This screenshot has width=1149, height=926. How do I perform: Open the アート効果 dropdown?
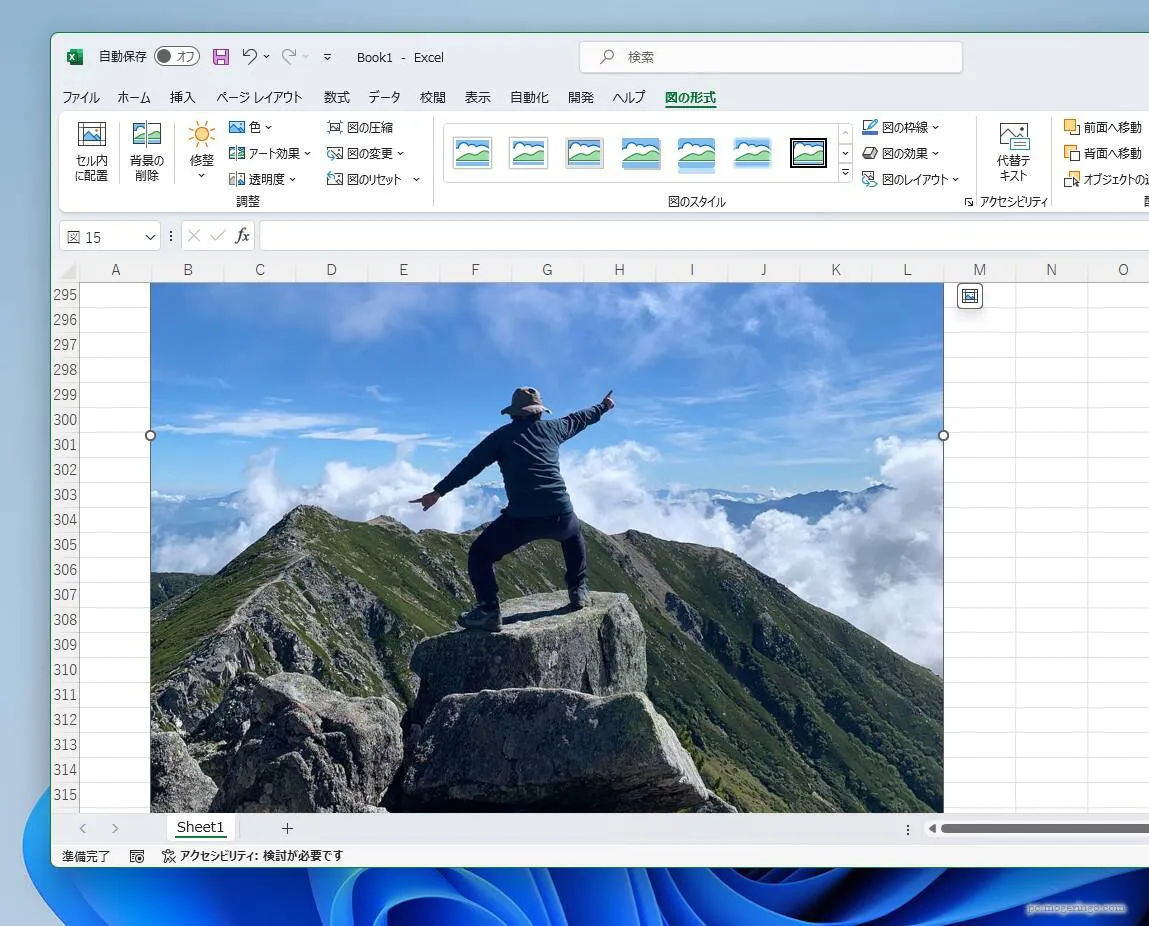click(270, 153)
